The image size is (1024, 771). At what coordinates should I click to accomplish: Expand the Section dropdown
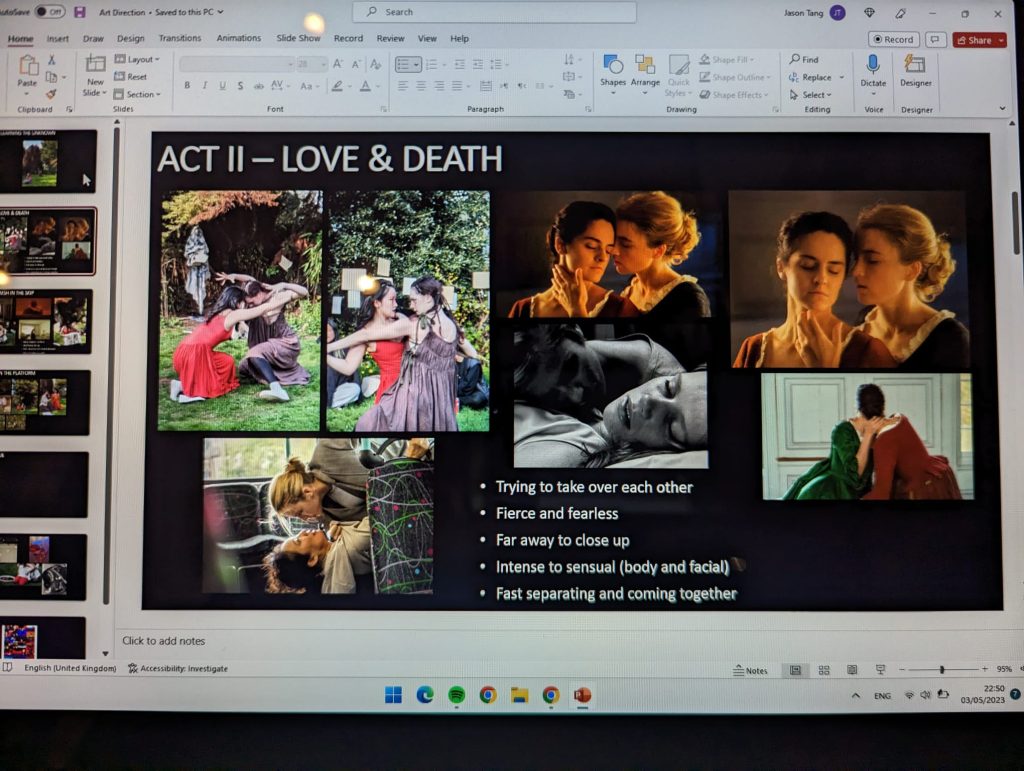[137, 94]
